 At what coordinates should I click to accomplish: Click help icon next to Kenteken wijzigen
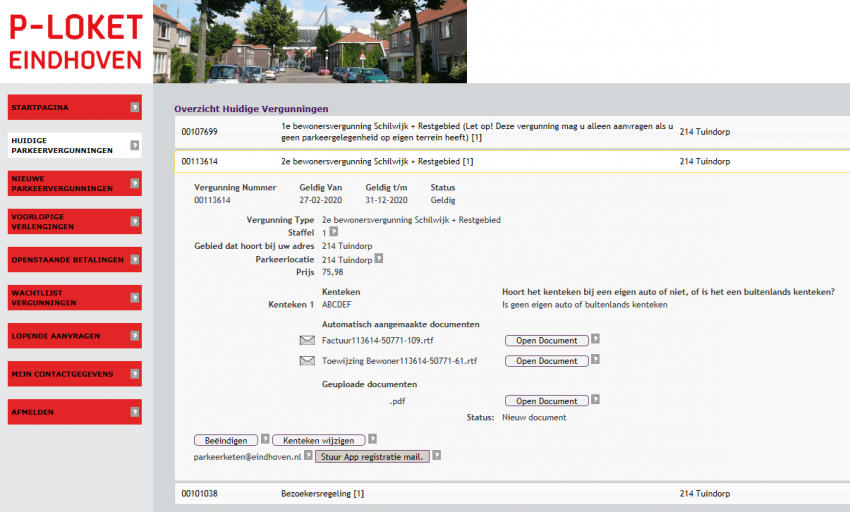tap(372, 439)
